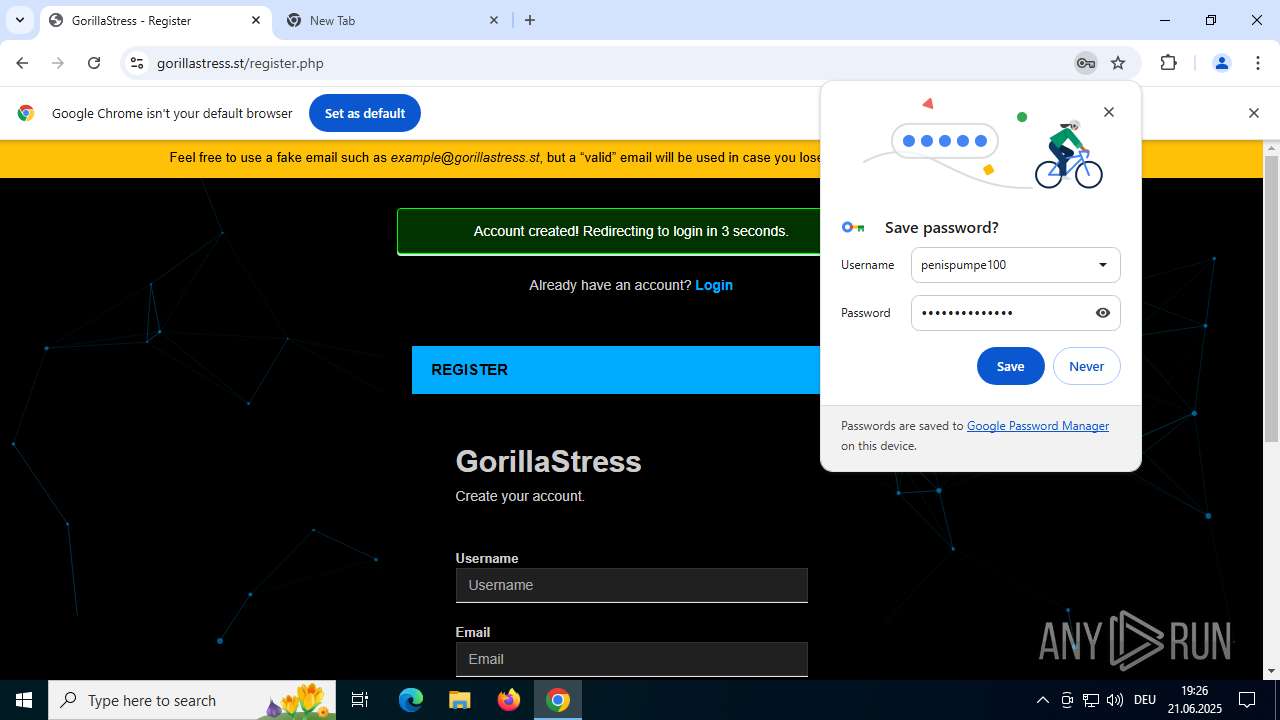Click the Username input field on page
The image size is (1280, 720).
631,585
